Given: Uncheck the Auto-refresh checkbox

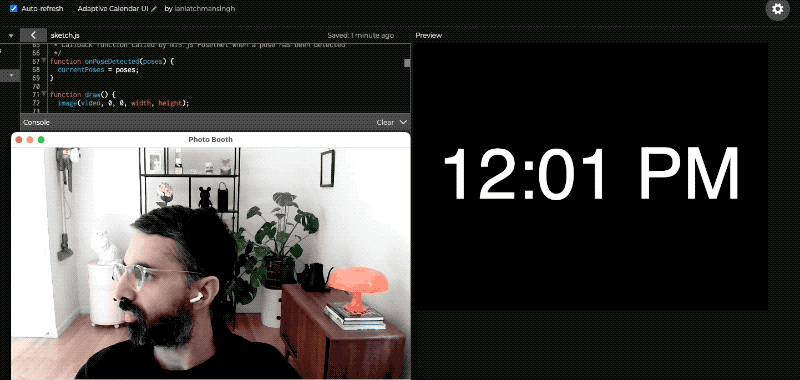Looking at the screenshot, I should (x=14, y=9).
